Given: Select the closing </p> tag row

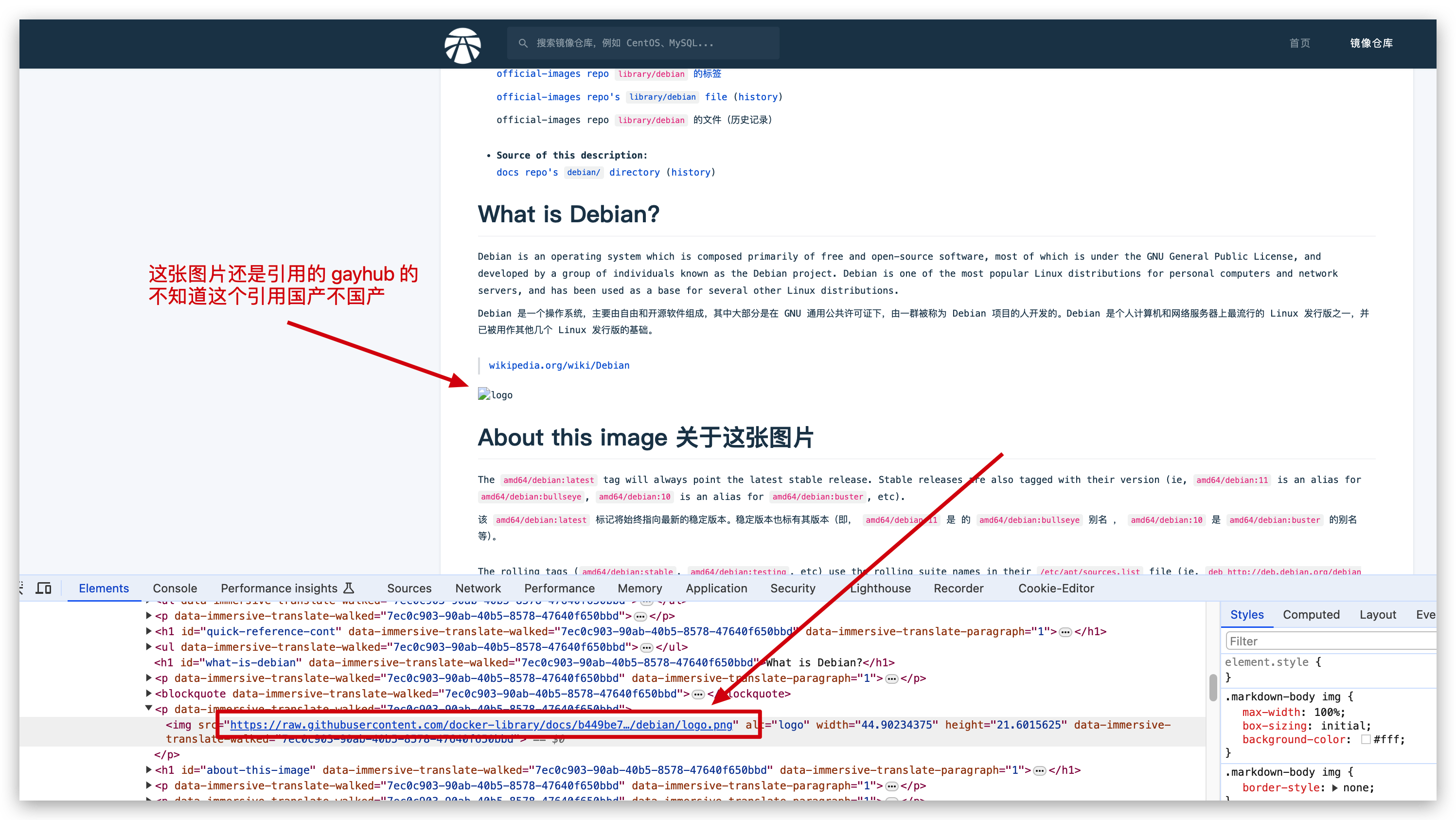Looking at the screenshot, I should pyautogui.click(x=167, y=754).
